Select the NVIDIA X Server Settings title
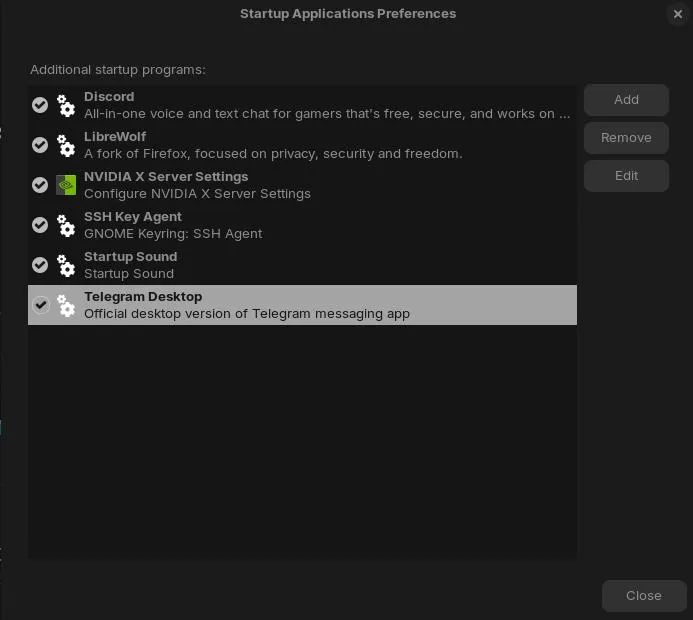693x620 pixels. (166, 177)
